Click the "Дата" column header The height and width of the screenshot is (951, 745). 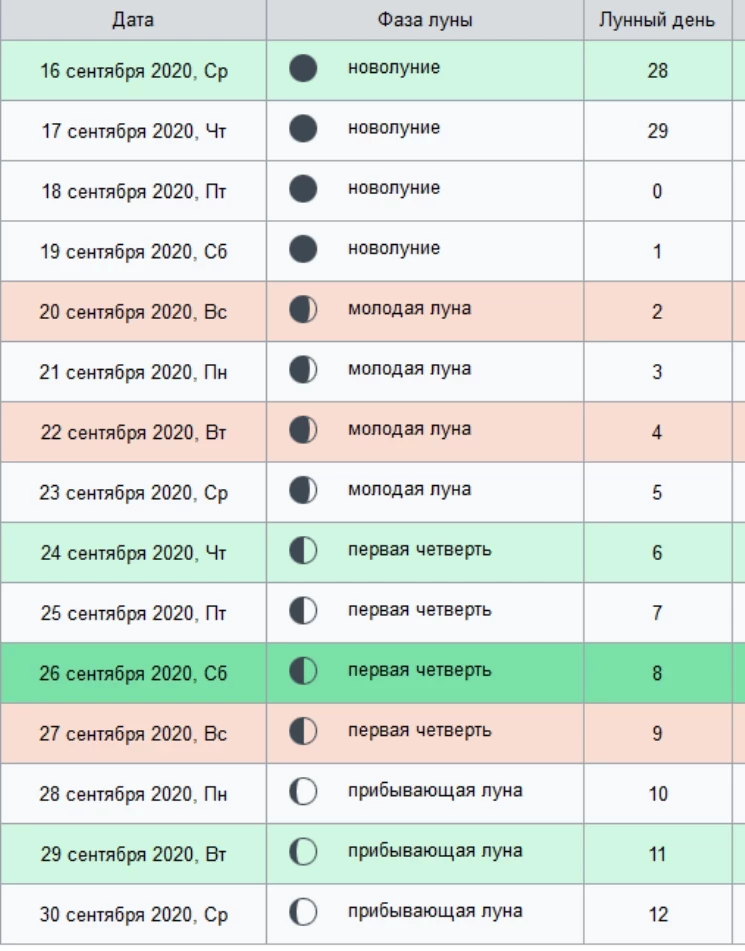[x=133, y=20]
